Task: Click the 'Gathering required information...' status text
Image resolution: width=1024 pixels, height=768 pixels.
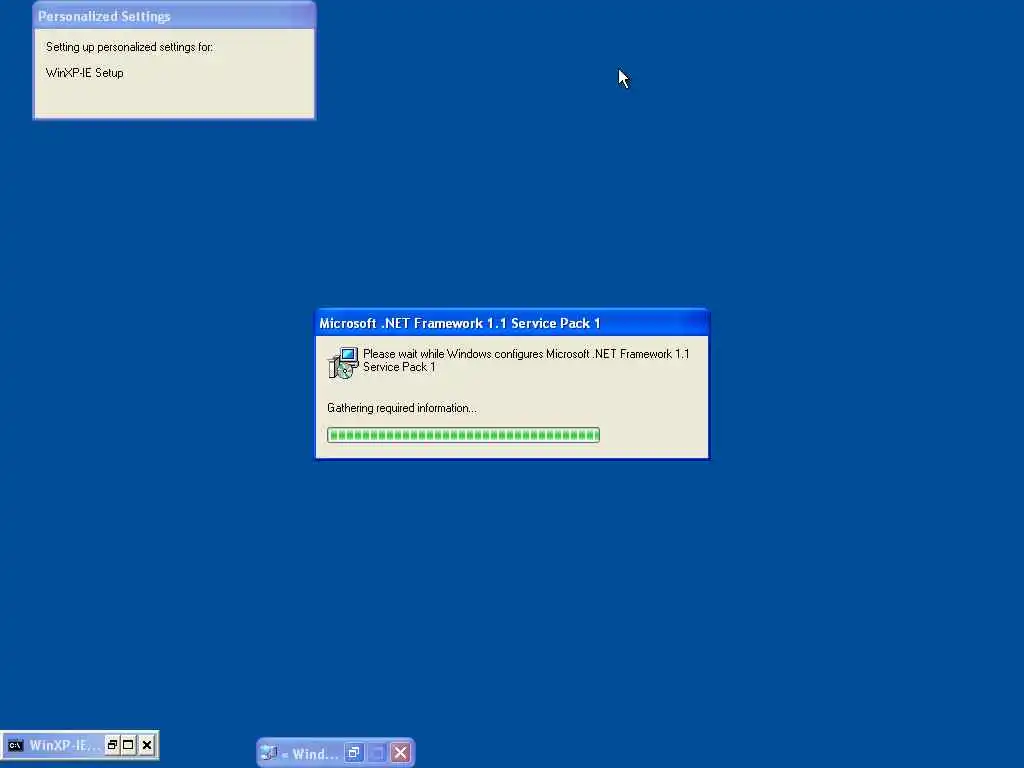Action: point(402,408)
